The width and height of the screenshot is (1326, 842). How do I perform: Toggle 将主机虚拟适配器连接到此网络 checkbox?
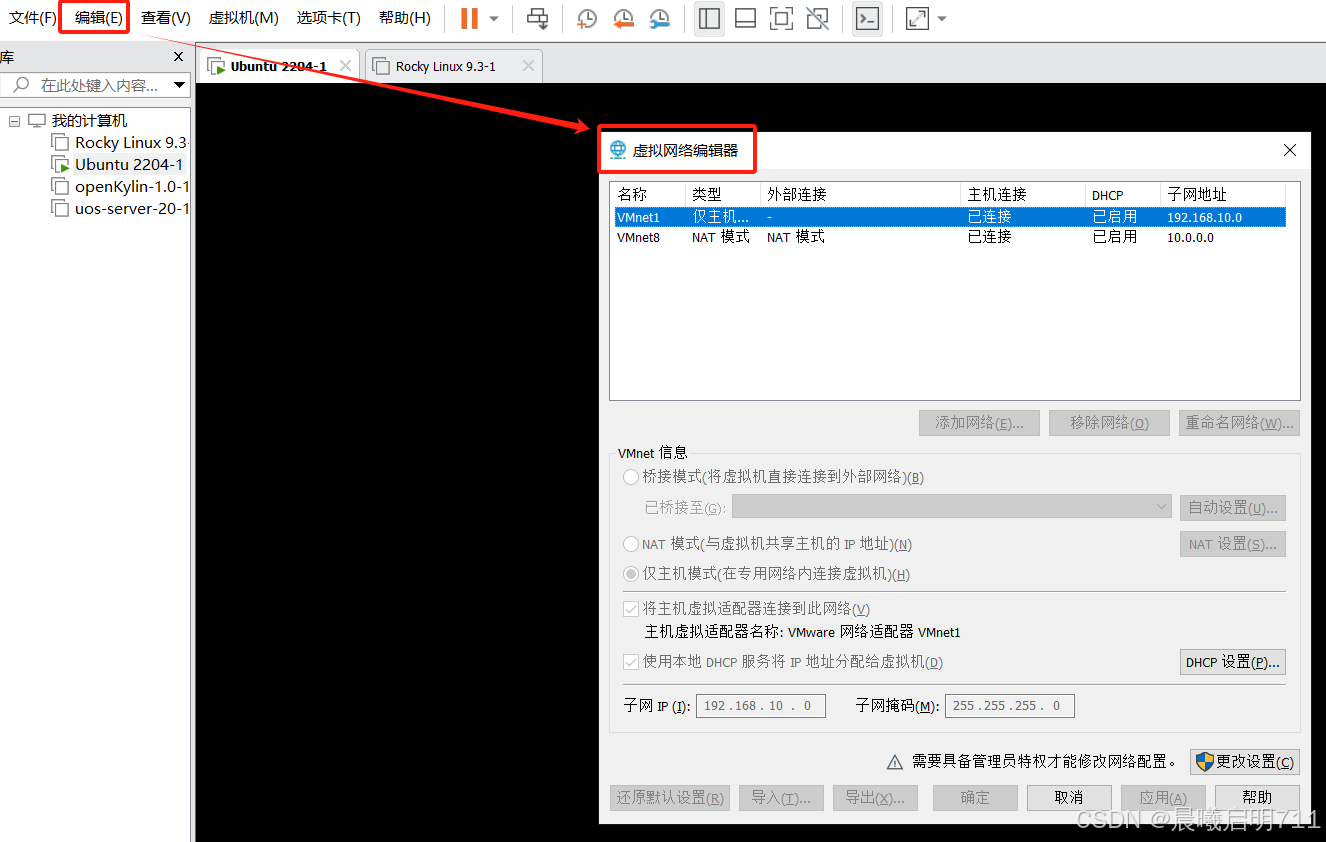(631, 608)
